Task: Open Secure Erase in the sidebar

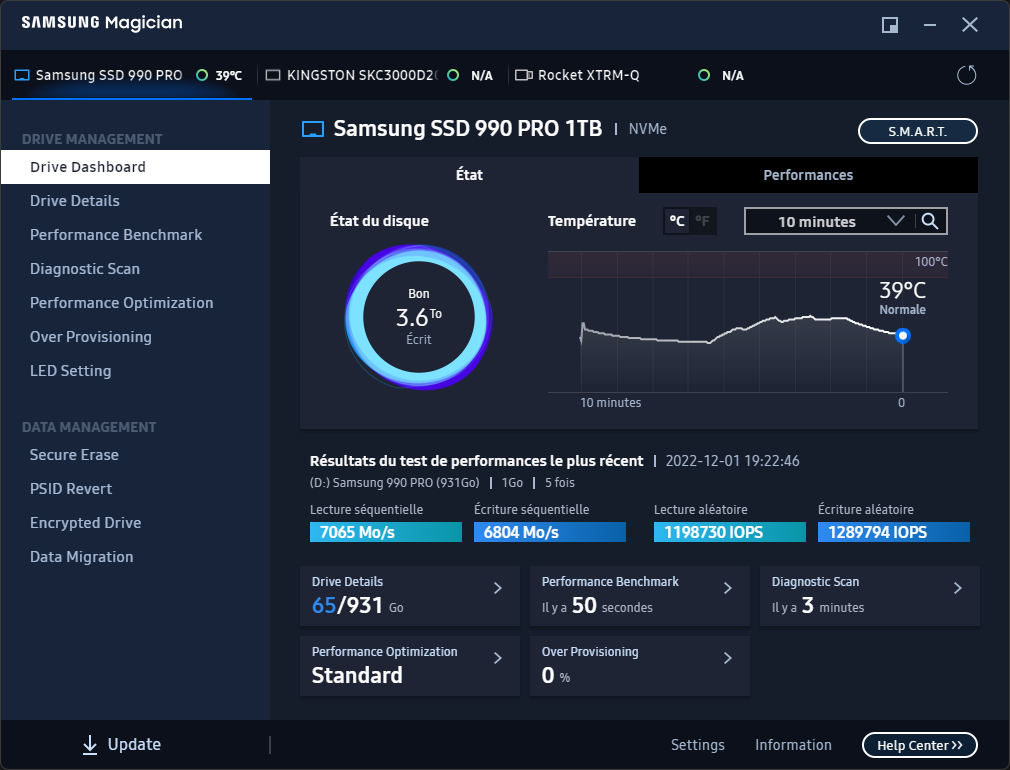Action: 135,455
